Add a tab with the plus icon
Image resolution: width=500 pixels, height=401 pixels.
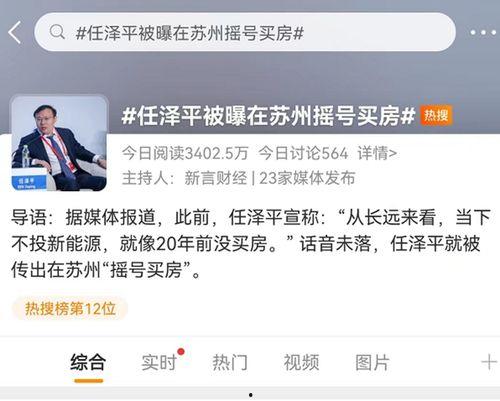click(489, 362)
